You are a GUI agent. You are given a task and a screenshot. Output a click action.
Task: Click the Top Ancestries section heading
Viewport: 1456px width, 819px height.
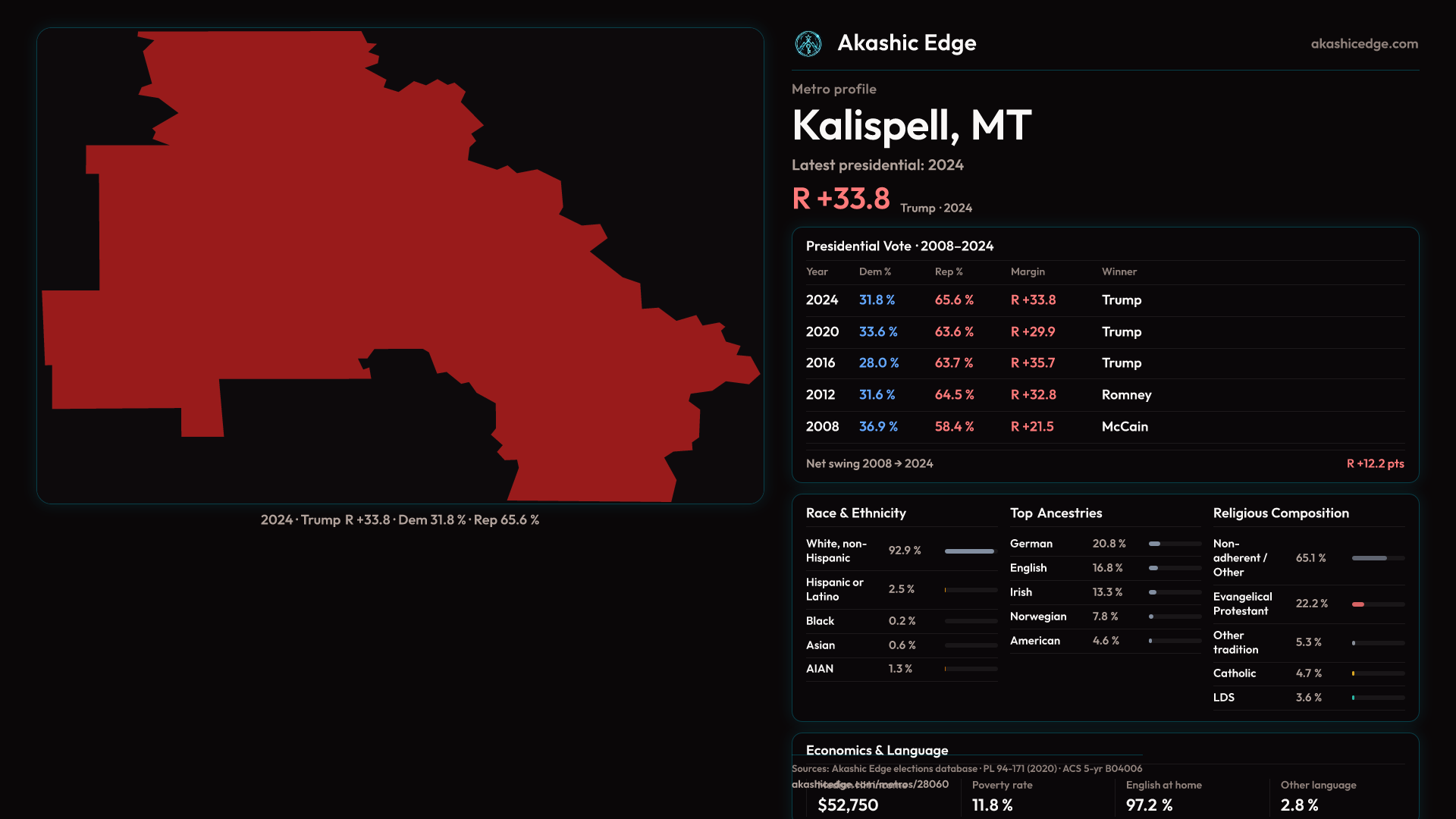tap(1056, 513)
